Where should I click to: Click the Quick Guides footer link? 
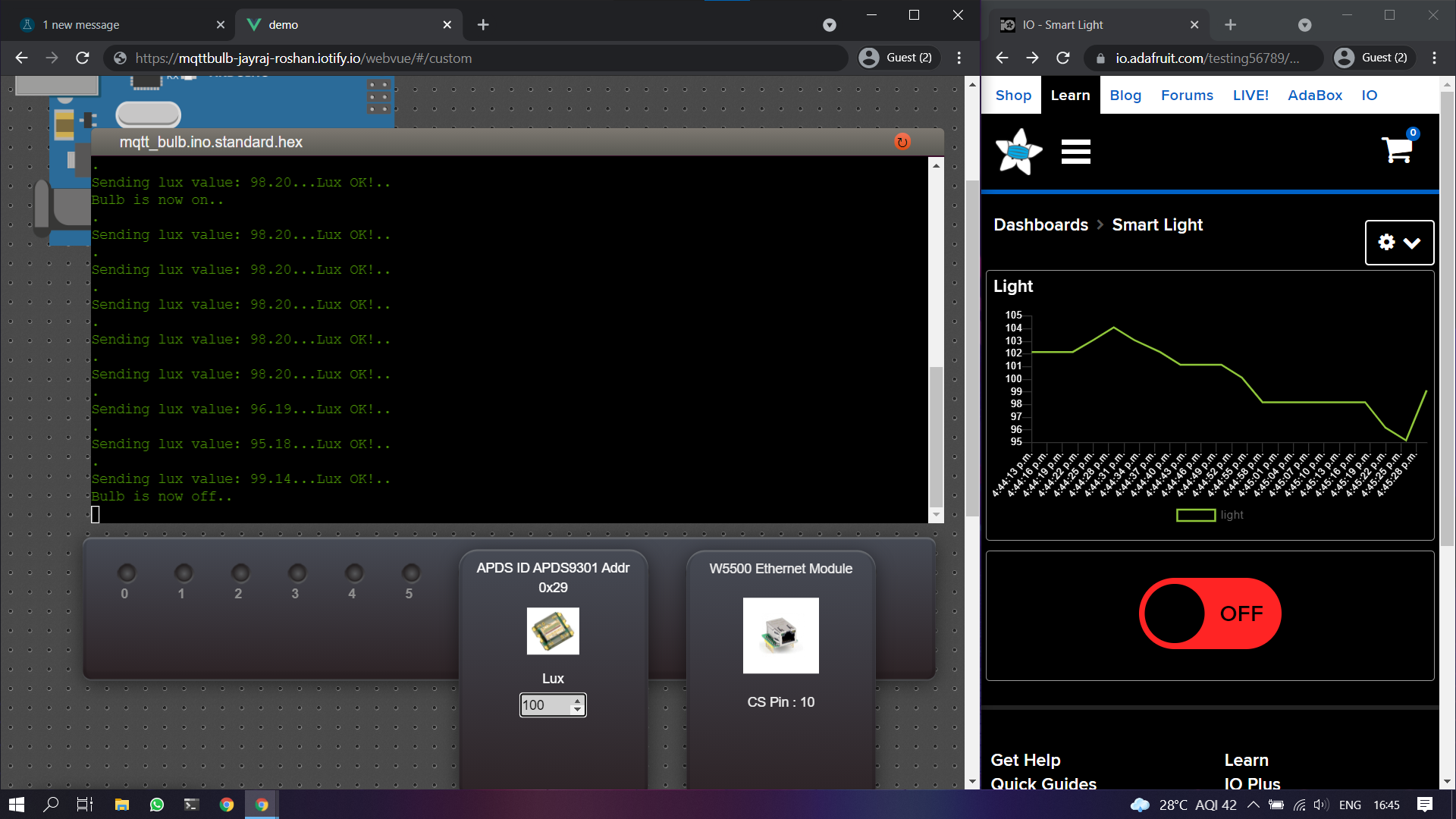(x=1043, y=783)
